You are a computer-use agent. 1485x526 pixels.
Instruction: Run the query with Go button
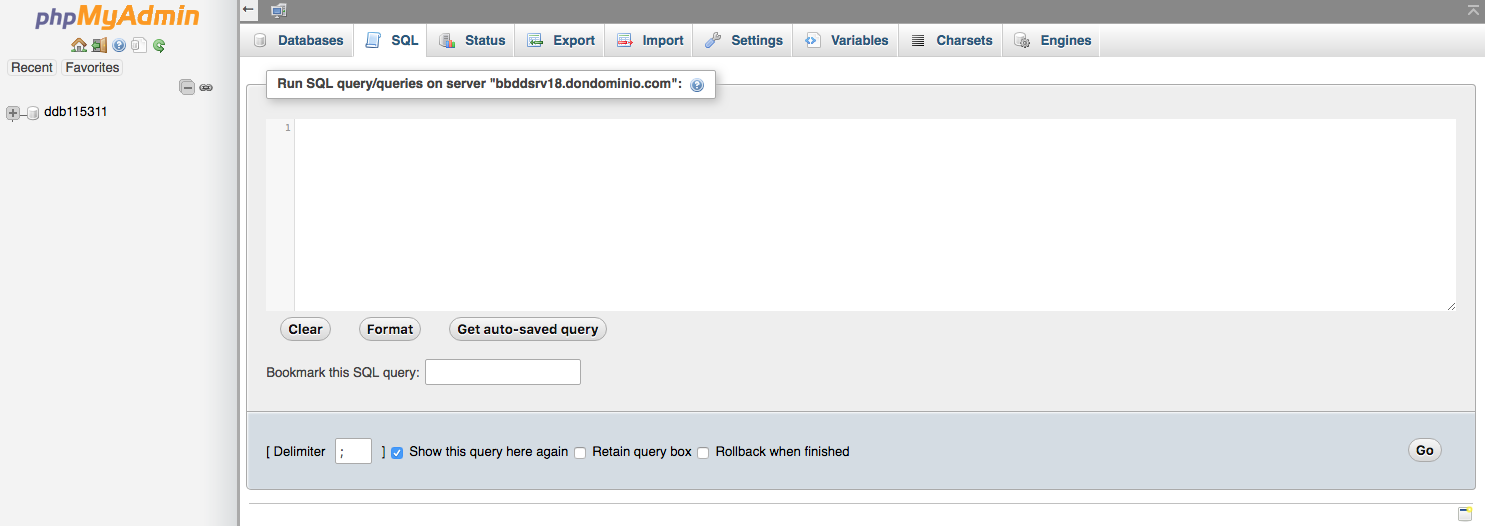(1425, 450)
